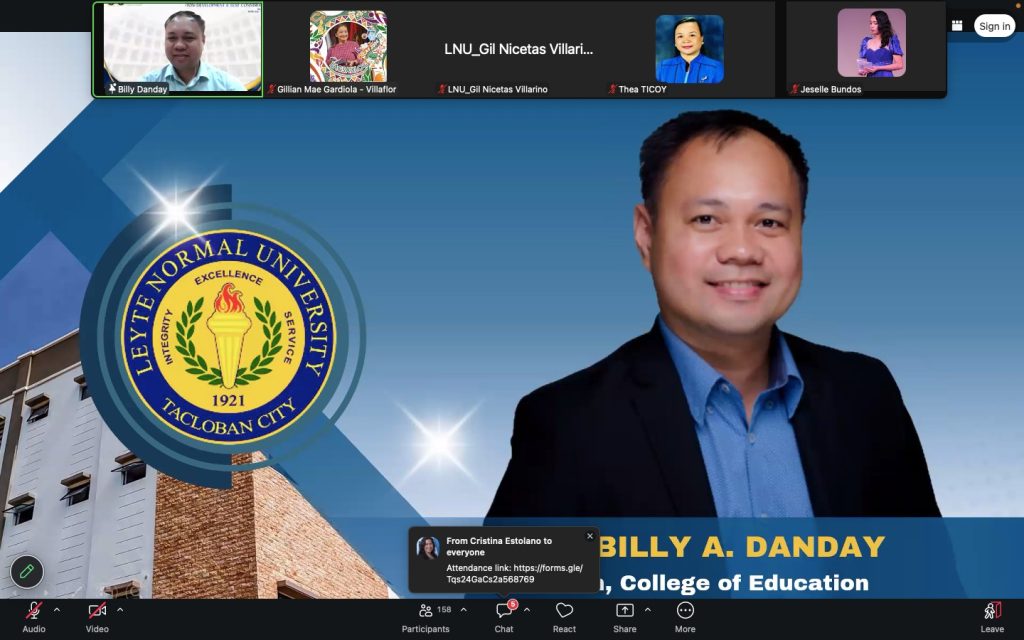Open the view layout grid icon

pyautogui.click(x=957, y=25)
